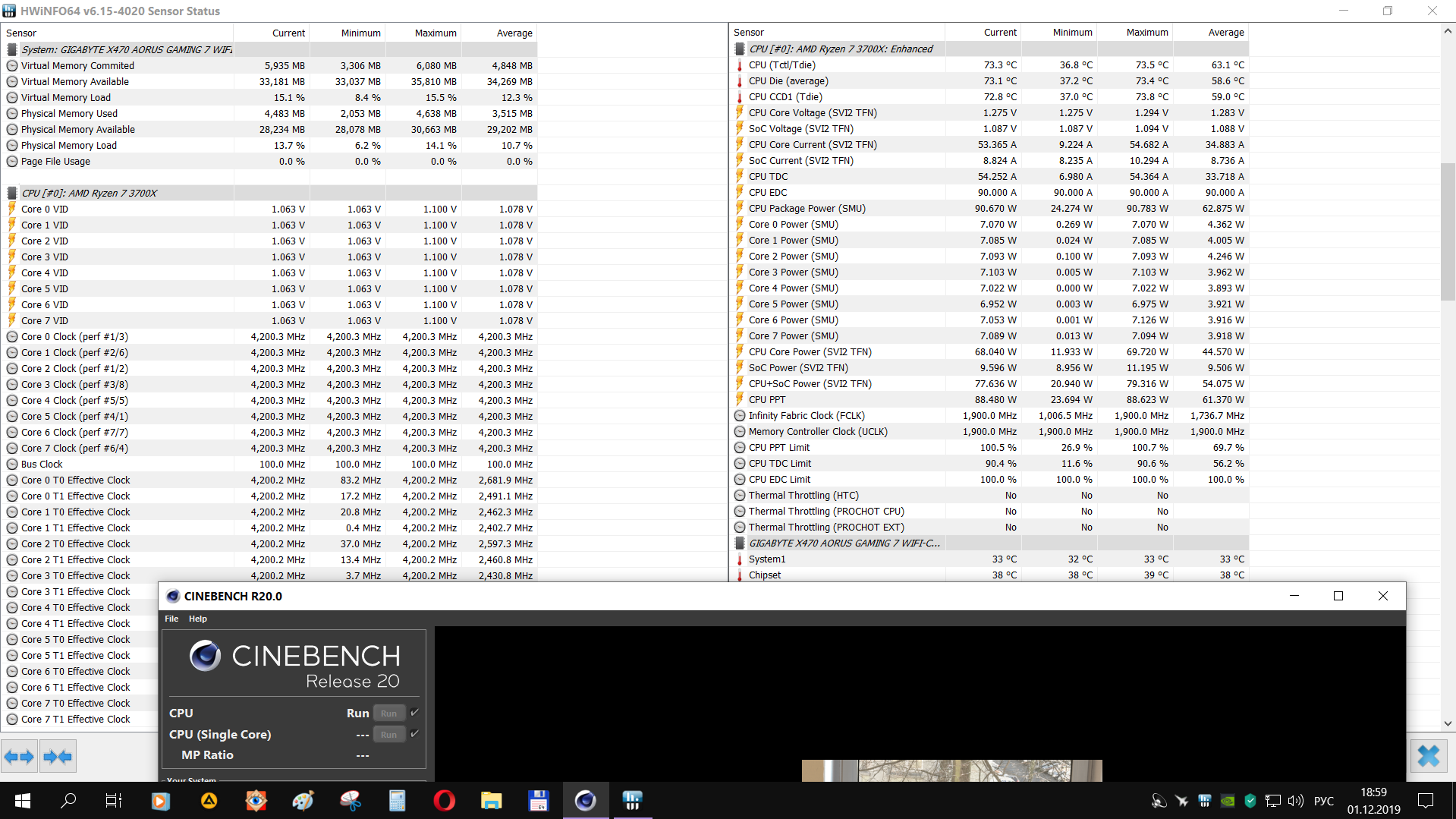The height and width of the screenshot is (819, 1456).
Task: Switch to Cinebench via its taskbar icon
Action: [x=585, y=800]
